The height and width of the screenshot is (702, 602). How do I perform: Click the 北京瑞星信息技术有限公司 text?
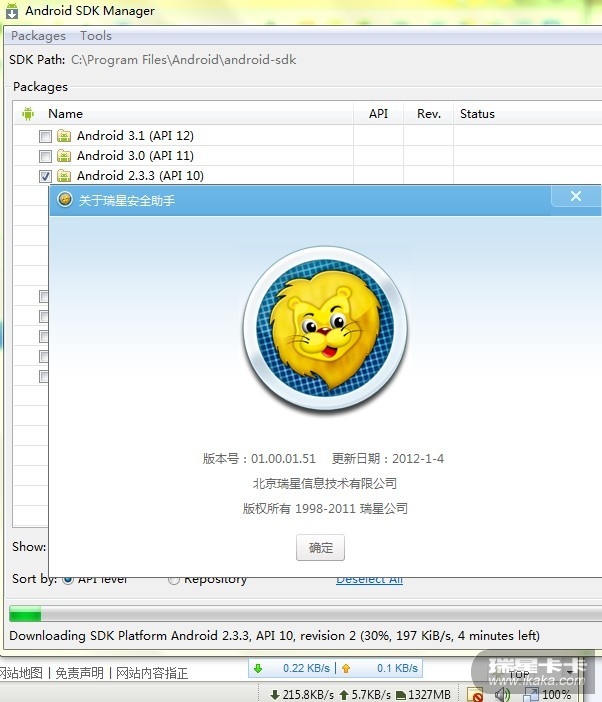tap(325, 484)
